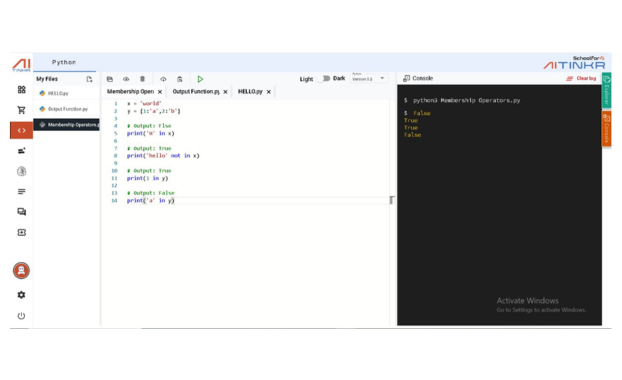
Task: Open the chat bubbles icon in sidebar
Action: pyautogui.click(x=21, y=212)
